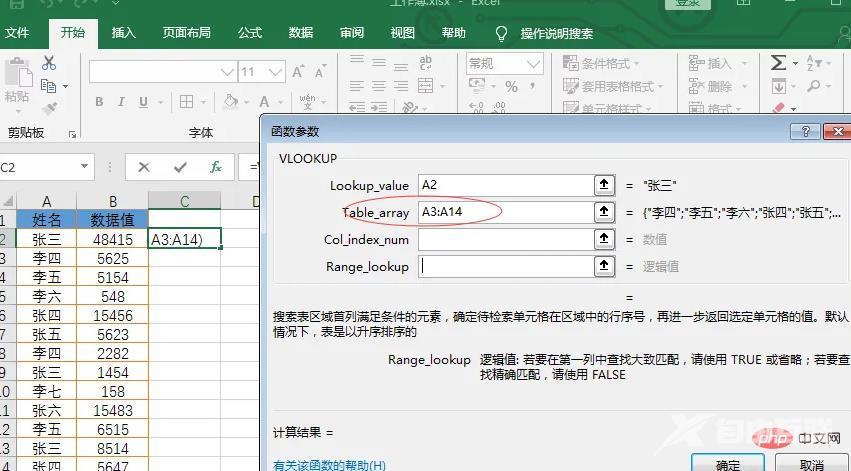Click the Bold formatting icon
The image size is (851, 471).
point(99,102)
